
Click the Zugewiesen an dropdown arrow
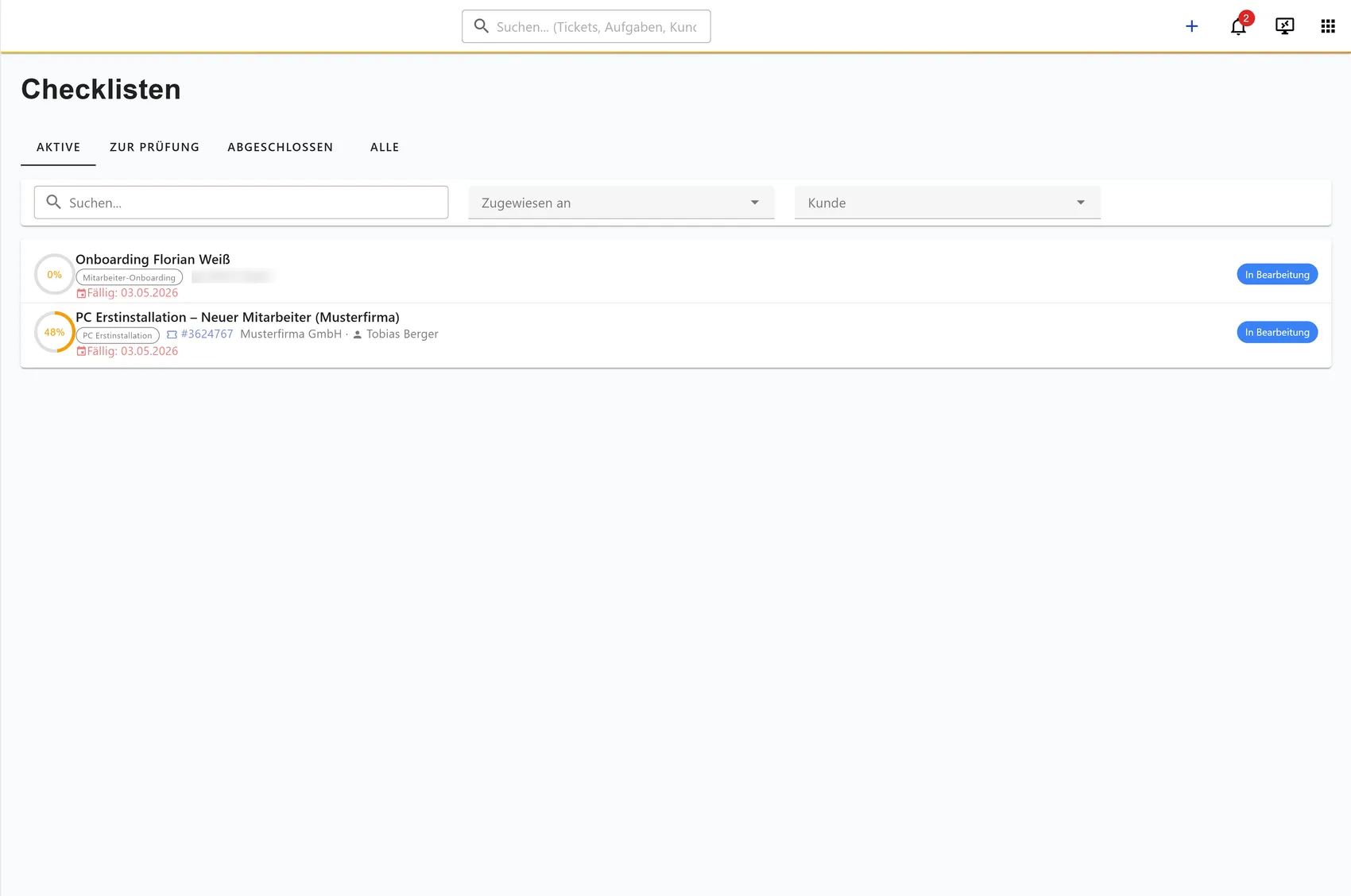pyautogui.click(x=755, y=203)
